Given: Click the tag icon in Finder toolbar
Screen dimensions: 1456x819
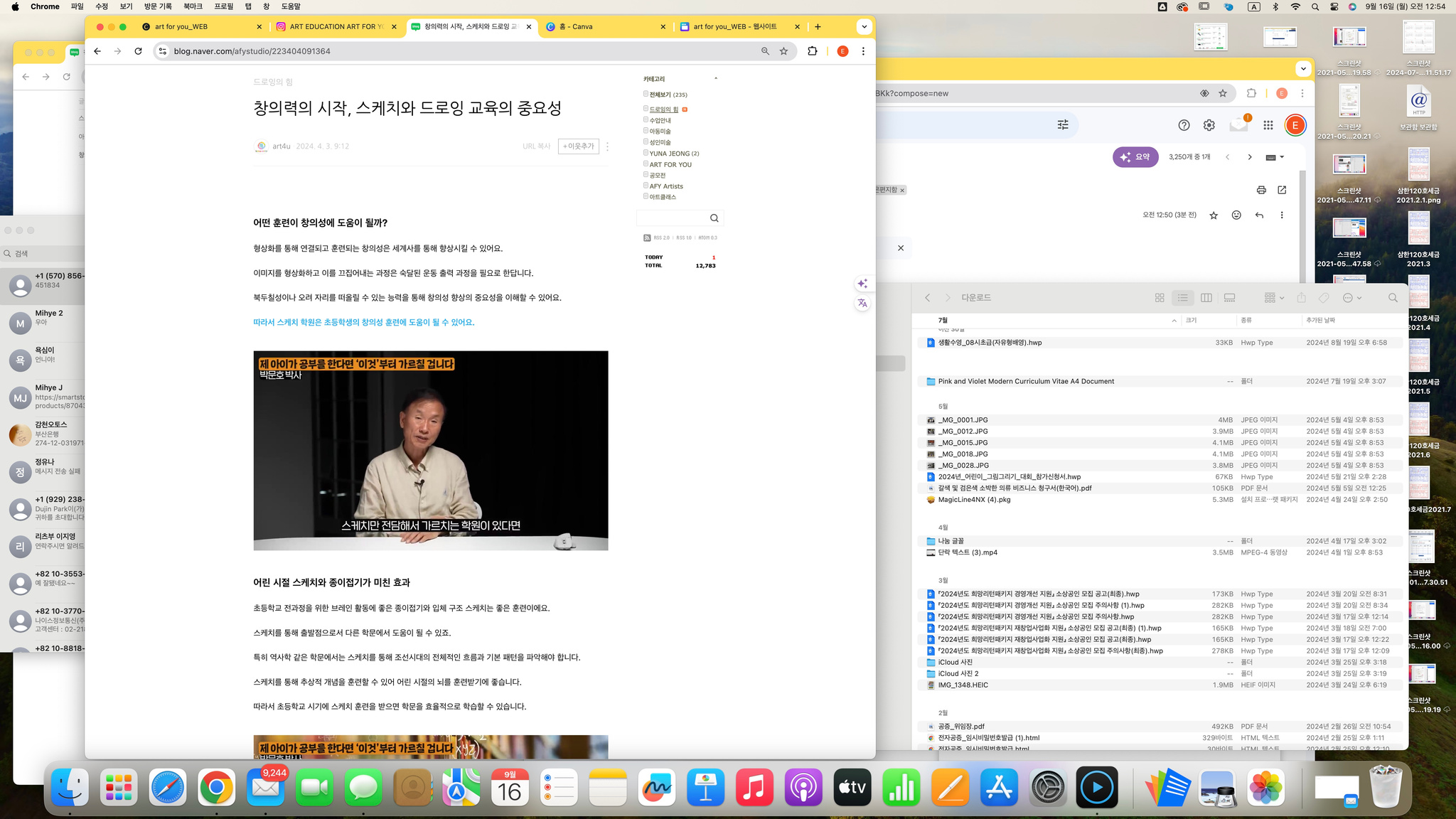Looking at the screenshot, I should pyautogui.click(x=1324, y=298).
